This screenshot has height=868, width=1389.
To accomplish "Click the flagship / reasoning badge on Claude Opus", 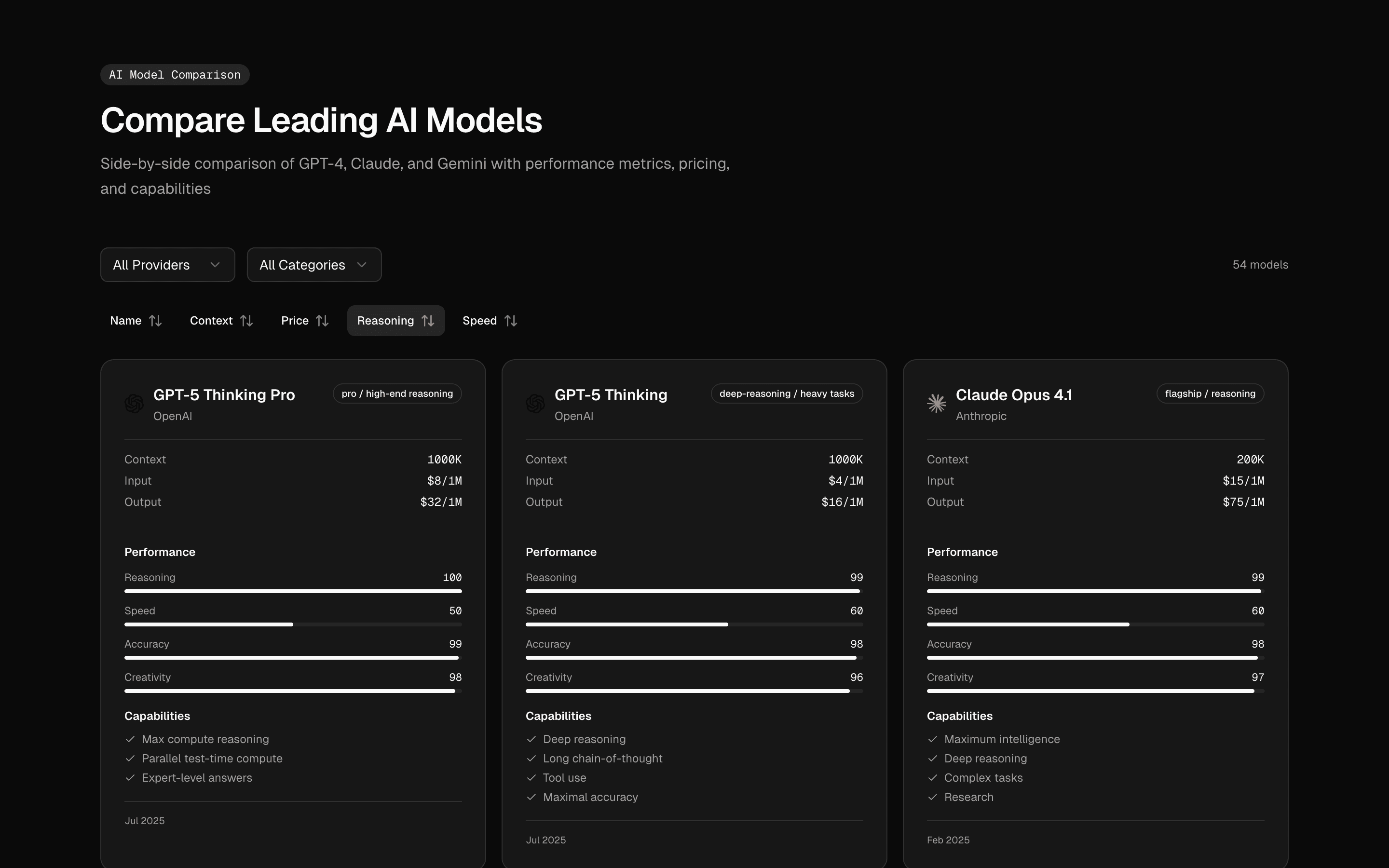I will pos(1210,393).
